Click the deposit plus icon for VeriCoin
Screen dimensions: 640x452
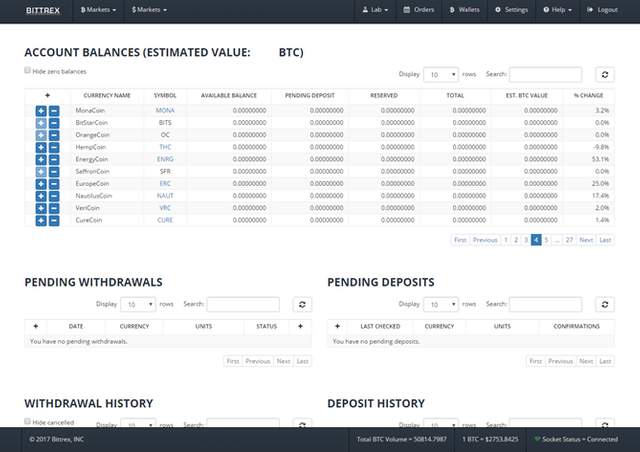tap(41, 209)
